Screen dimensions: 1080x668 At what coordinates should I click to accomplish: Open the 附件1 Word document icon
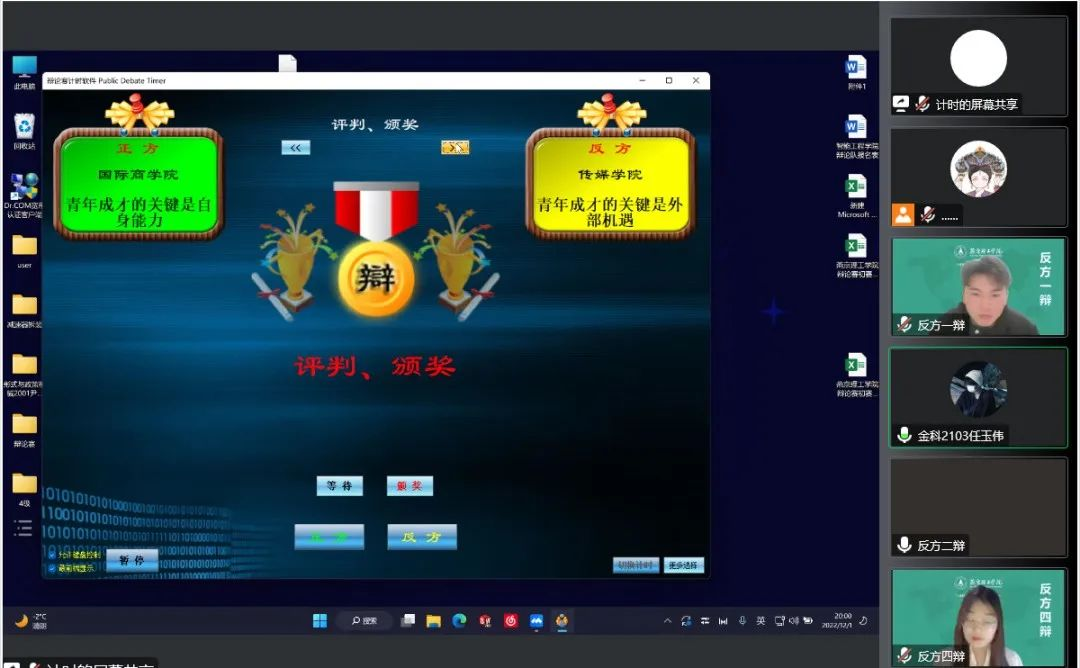click(x=856, y=68)
